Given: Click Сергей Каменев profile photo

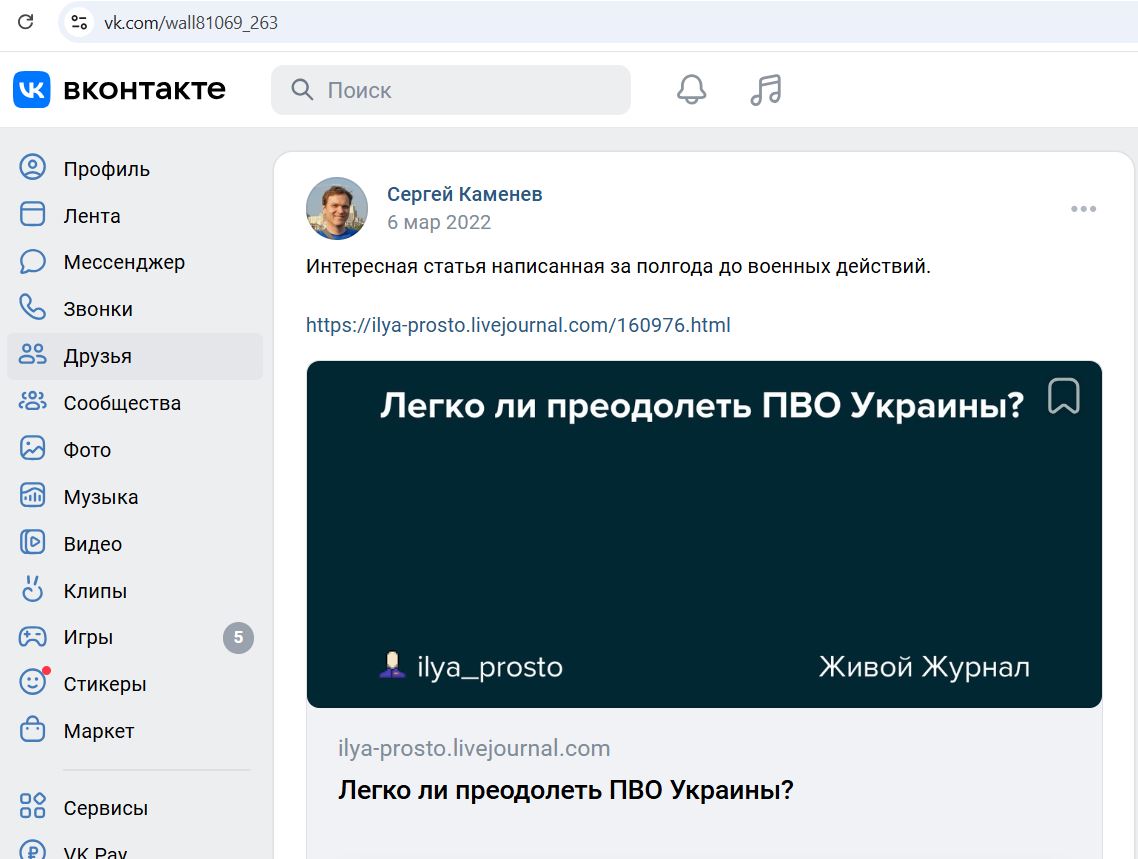Looking at the screenshot, I should pyautogui.click(x=337, y=208).
